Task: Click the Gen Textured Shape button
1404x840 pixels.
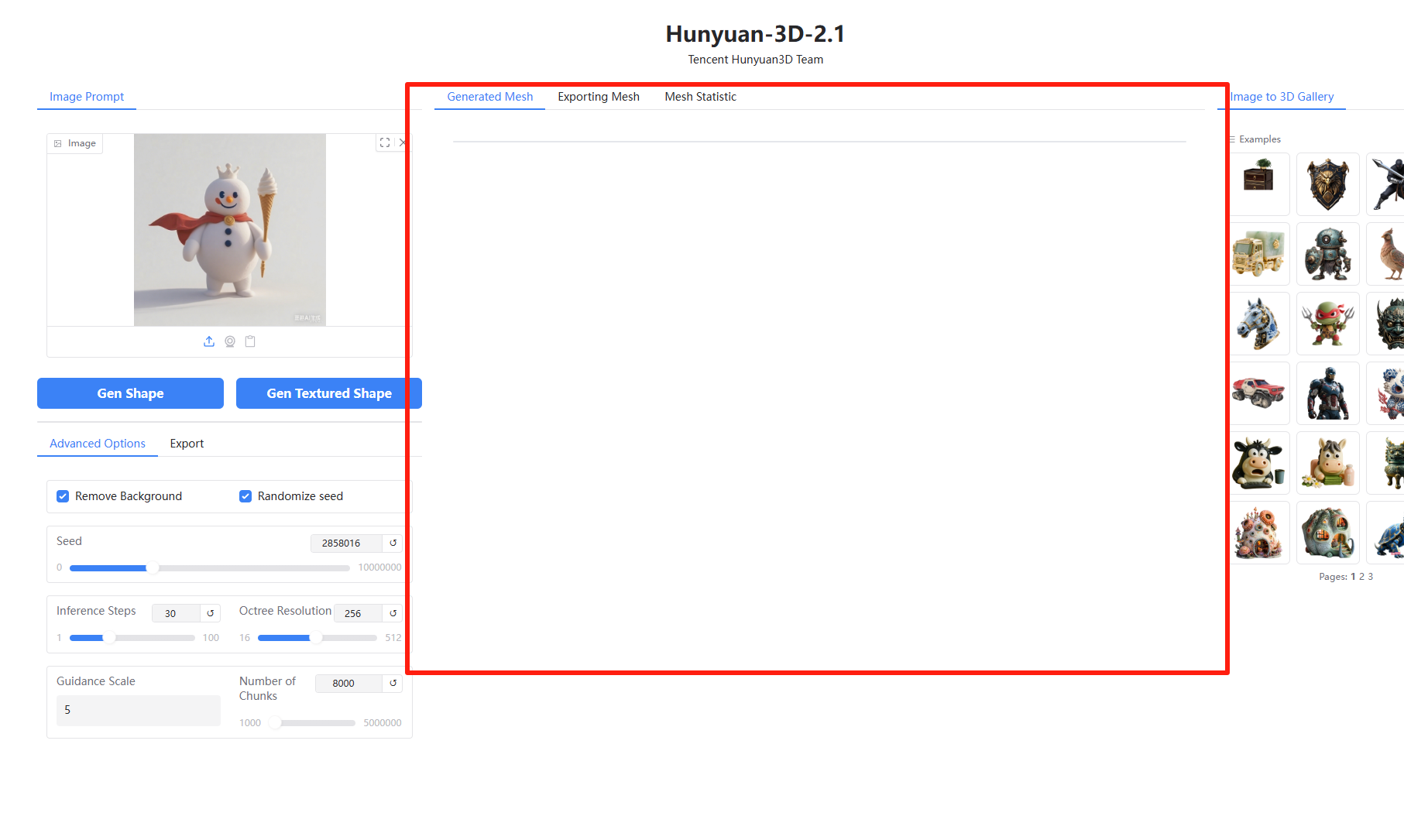Action: (329, 393)
